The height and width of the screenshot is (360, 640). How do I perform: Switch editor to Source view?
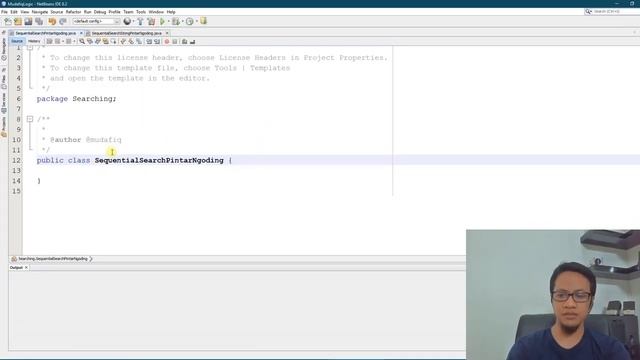tap(17, 41)
